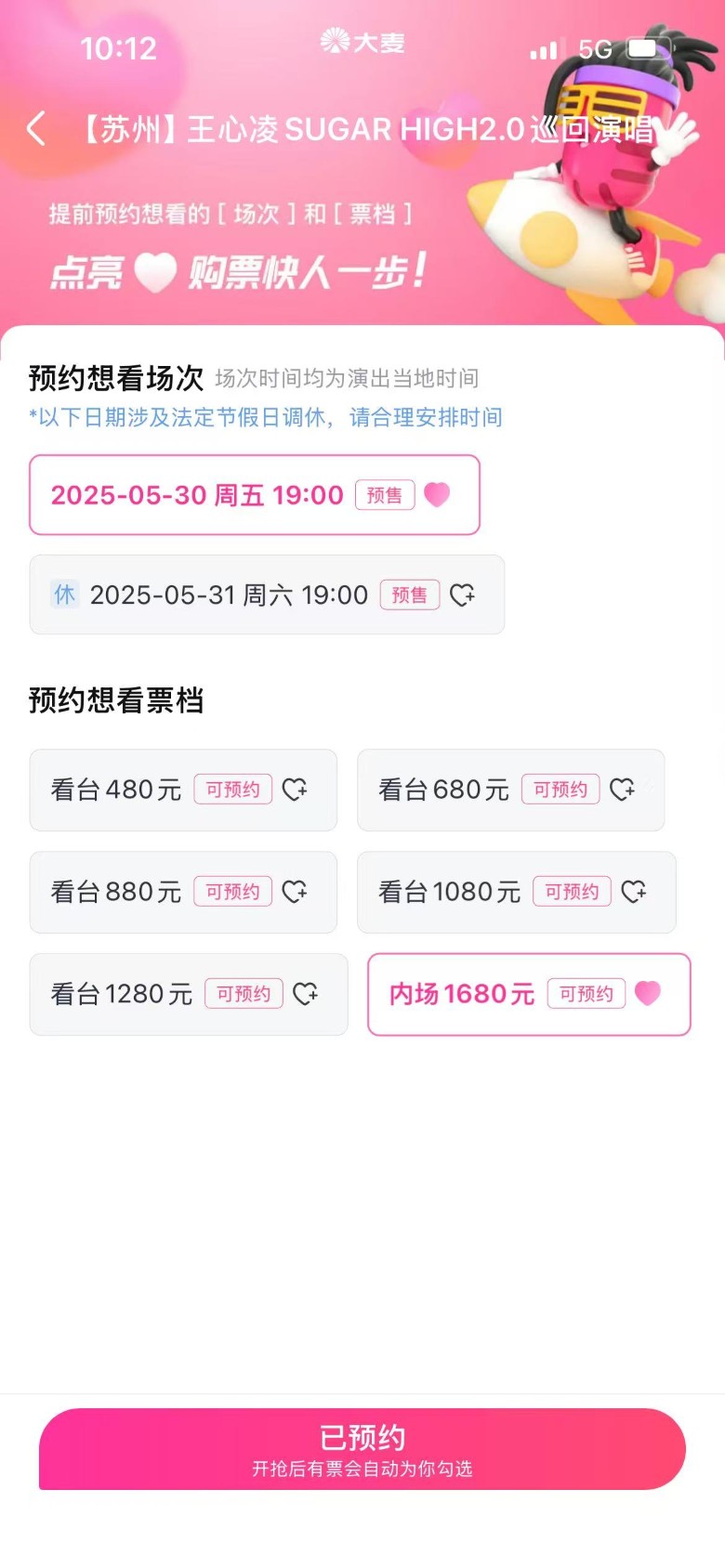Tap heart icon on 看台1080元 tier

pyautogui.click(x=633, y=892)
